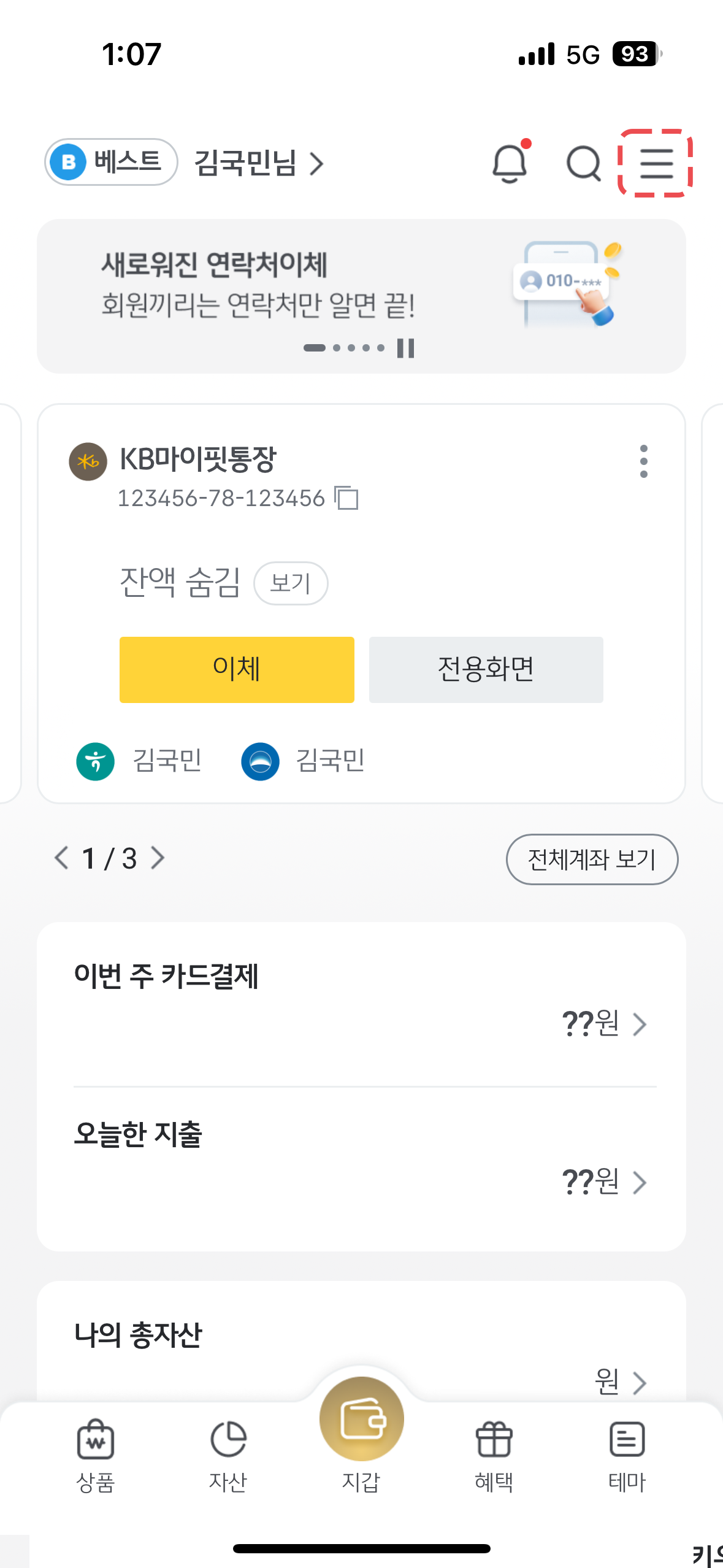Tap the 베스트 membership grade badge

[x=111, y=162]
